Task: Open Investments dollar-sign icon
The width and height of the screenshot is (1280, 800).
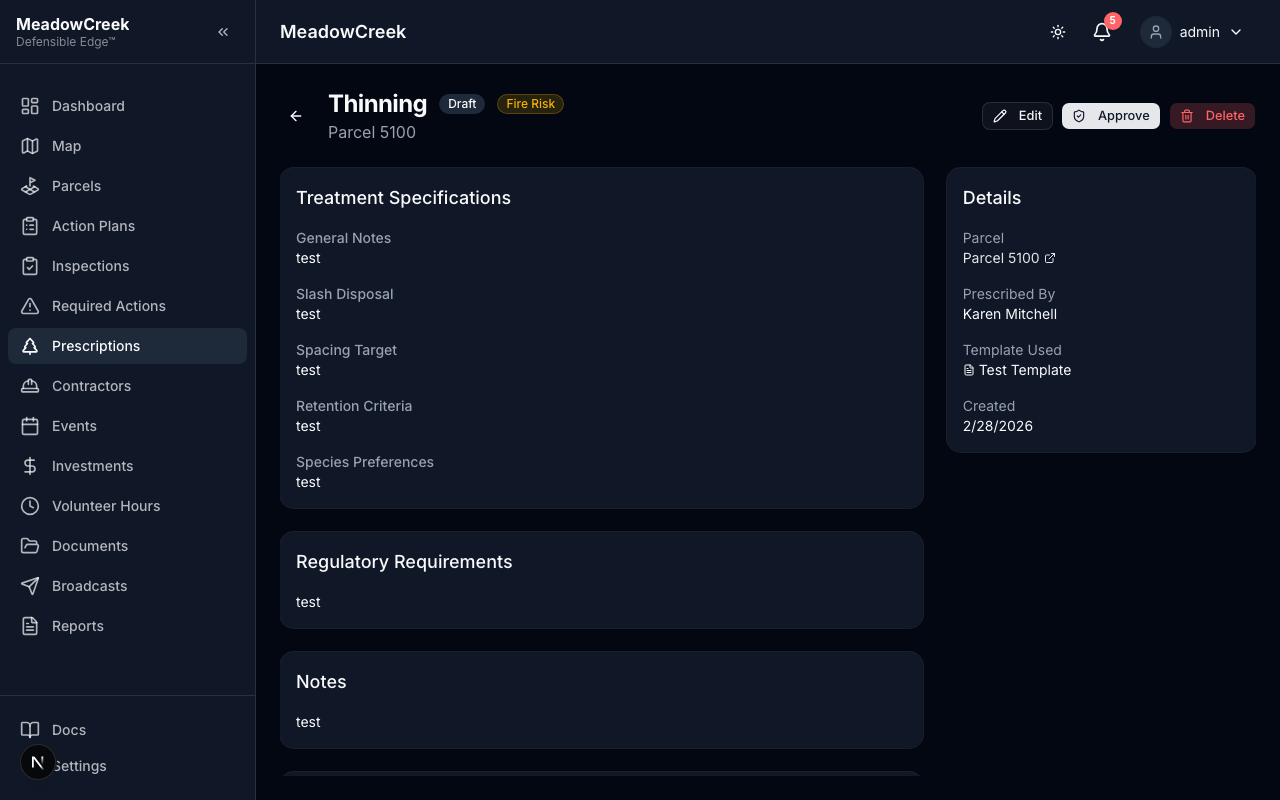Action: click(x=30, y=466)
